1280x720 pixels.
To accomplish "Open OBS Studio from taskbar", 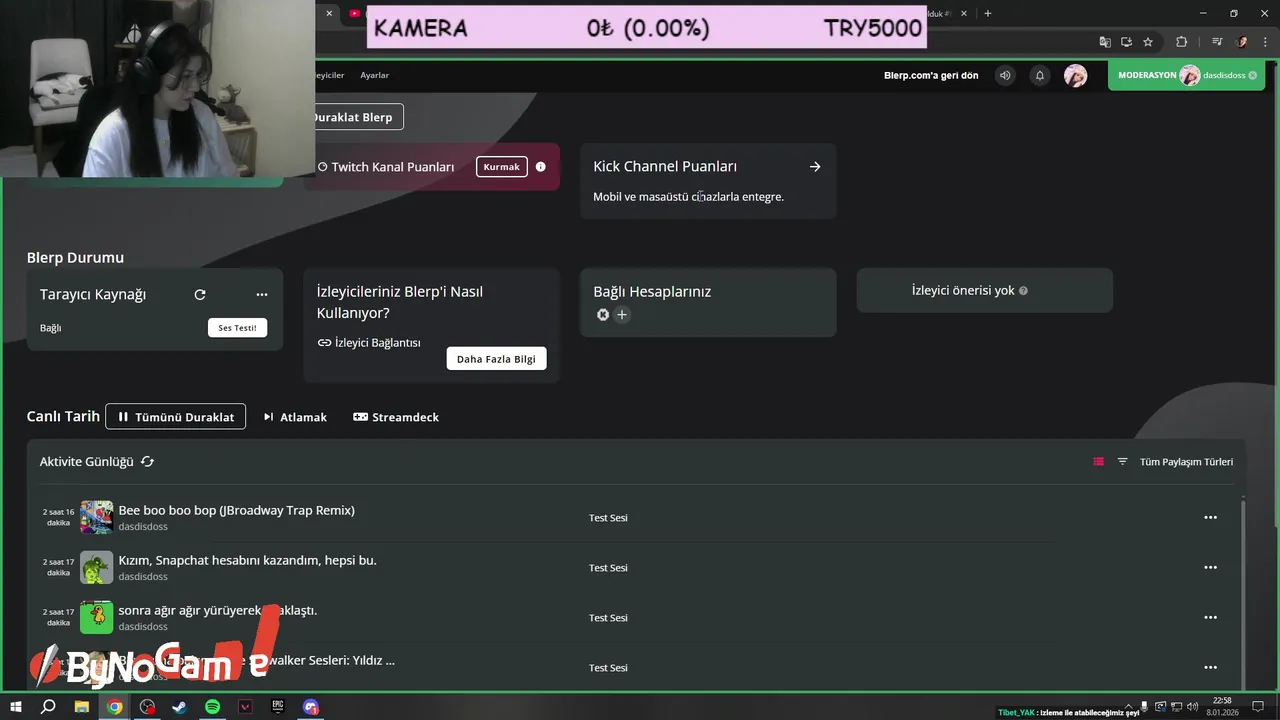I will click(x=148, y=707).
